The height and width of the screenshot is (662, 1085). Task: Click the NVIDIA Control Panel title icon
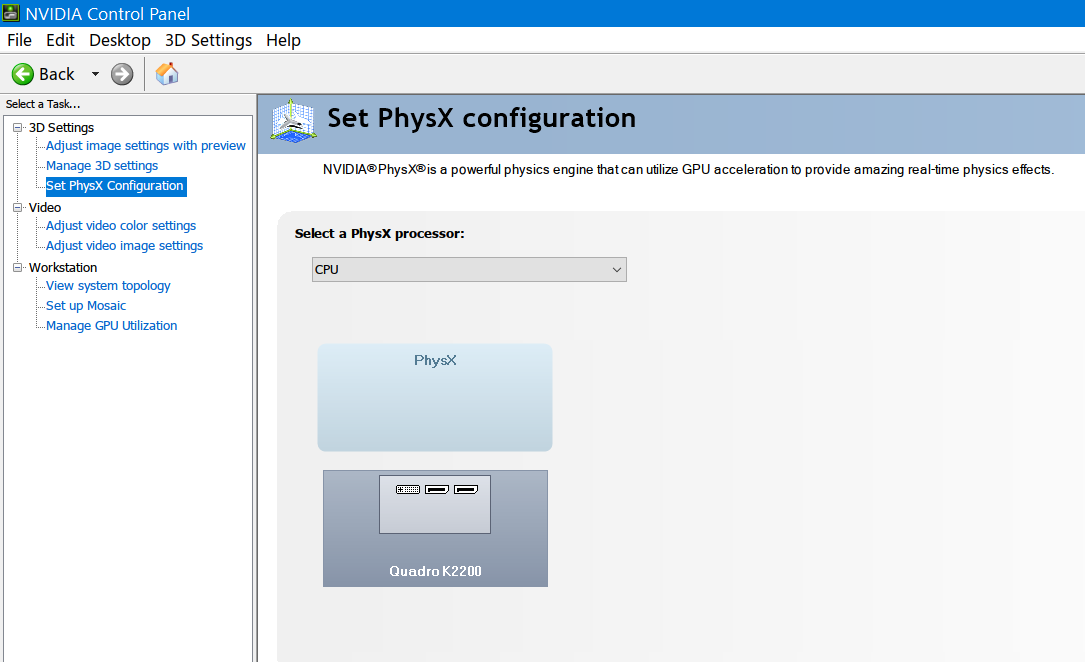click(x=11, y=12)
